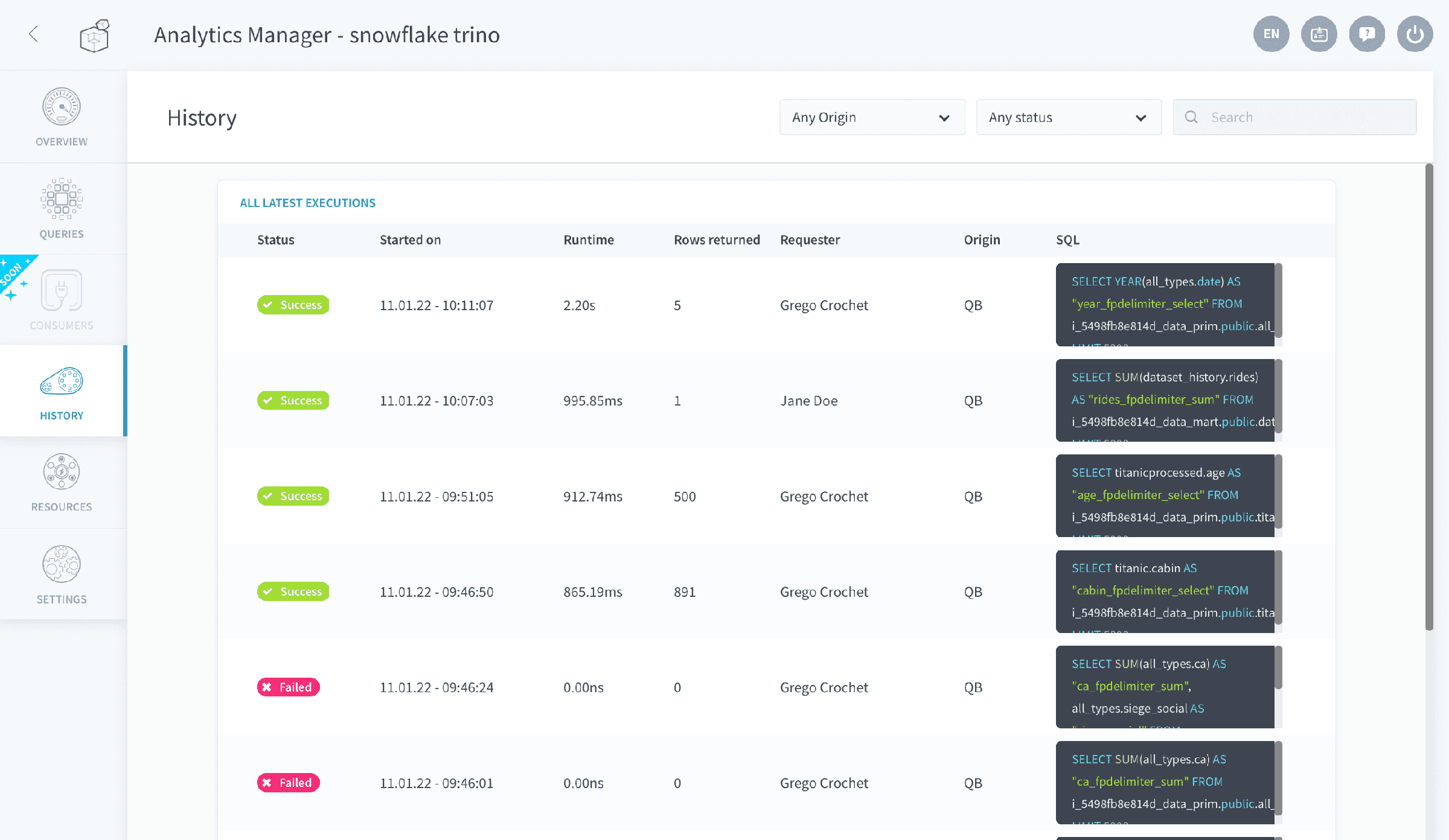Open the RESOURCES menu label

pos(62,507)
